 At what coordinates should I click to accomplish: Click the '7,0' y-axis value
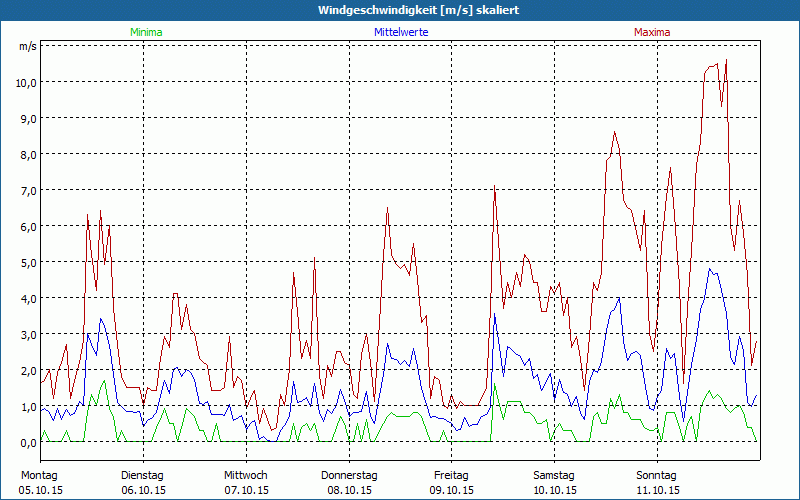click(29, 191)
